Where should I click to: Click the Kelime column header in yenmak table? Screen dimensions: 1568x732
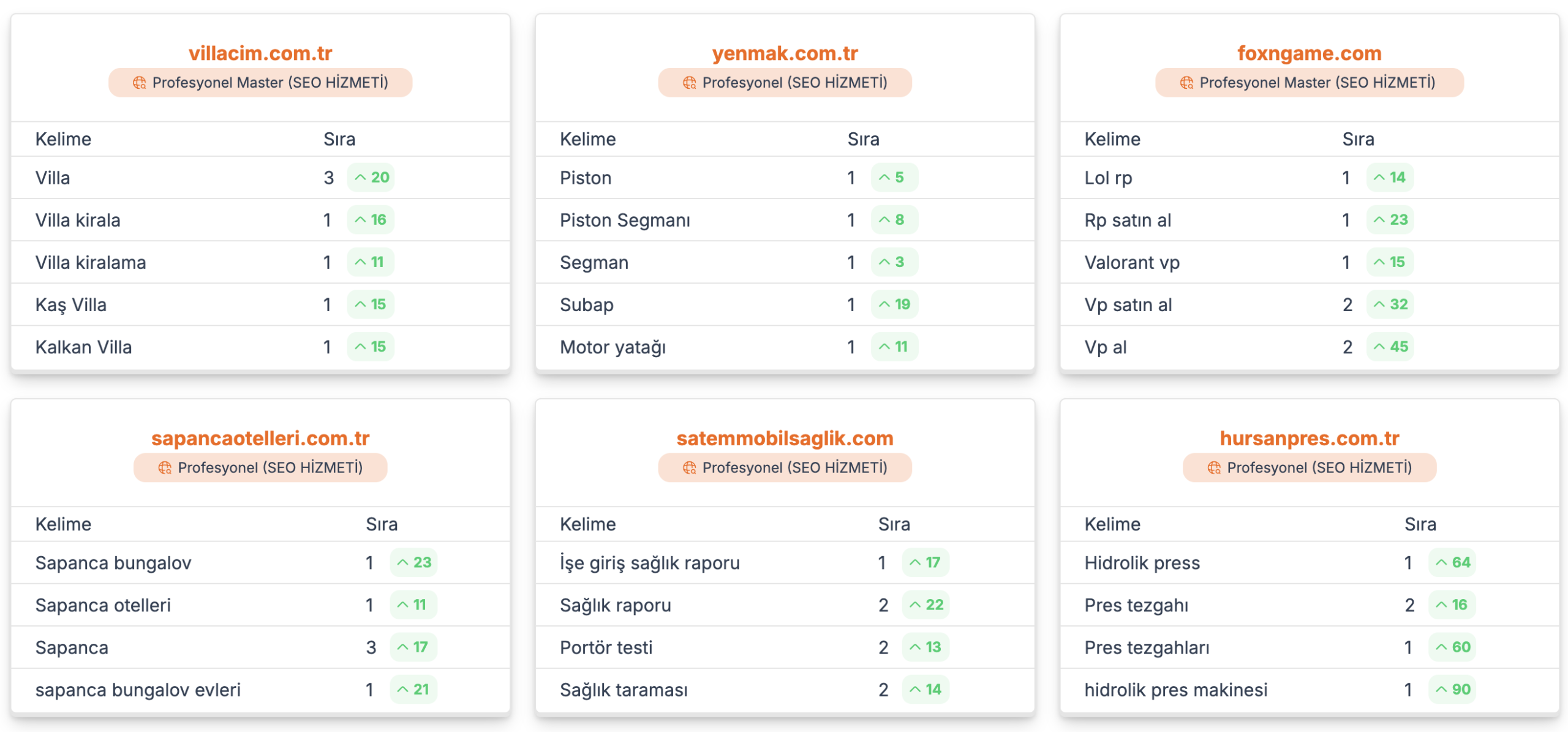click(x=587, y=140)
